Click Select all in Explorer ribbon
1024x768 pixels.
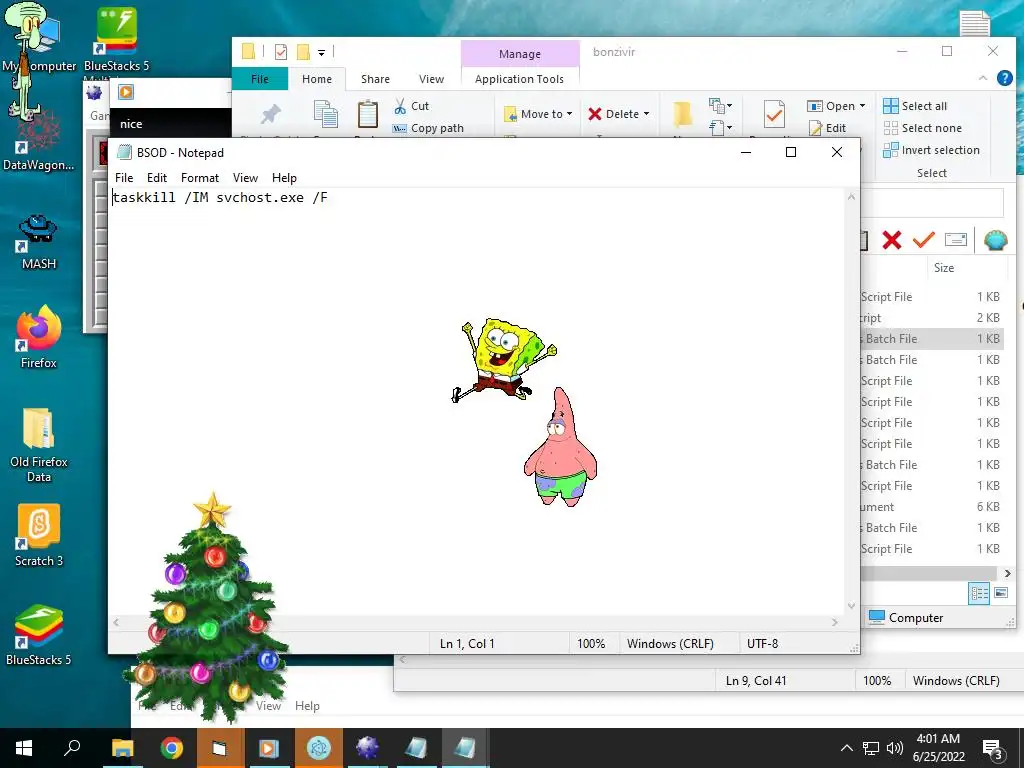pos(915,106)
